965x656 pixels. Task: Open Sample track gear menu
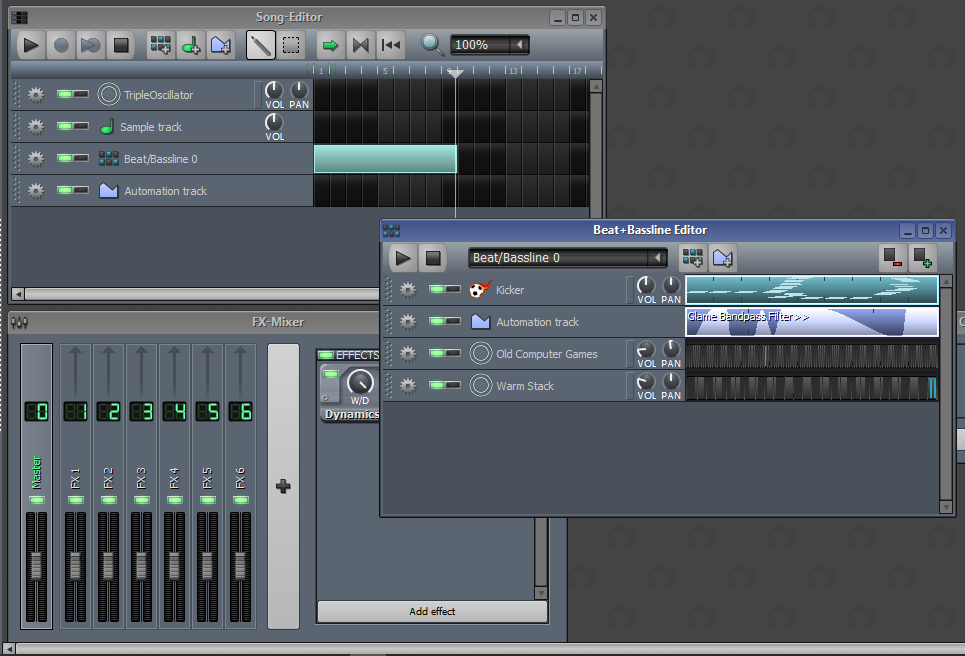click(x=36, y=127)
